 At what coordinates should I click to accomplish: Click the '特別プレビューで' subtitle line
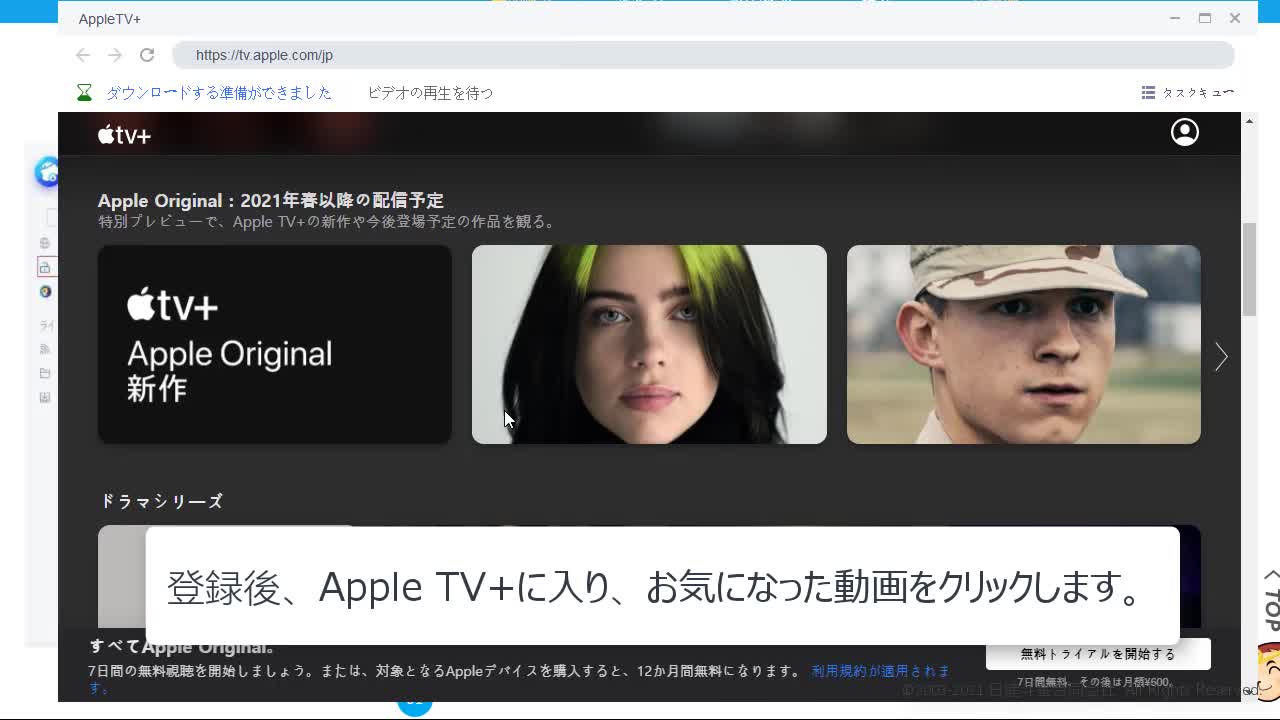pyautogui.click(x=328, y=222)
